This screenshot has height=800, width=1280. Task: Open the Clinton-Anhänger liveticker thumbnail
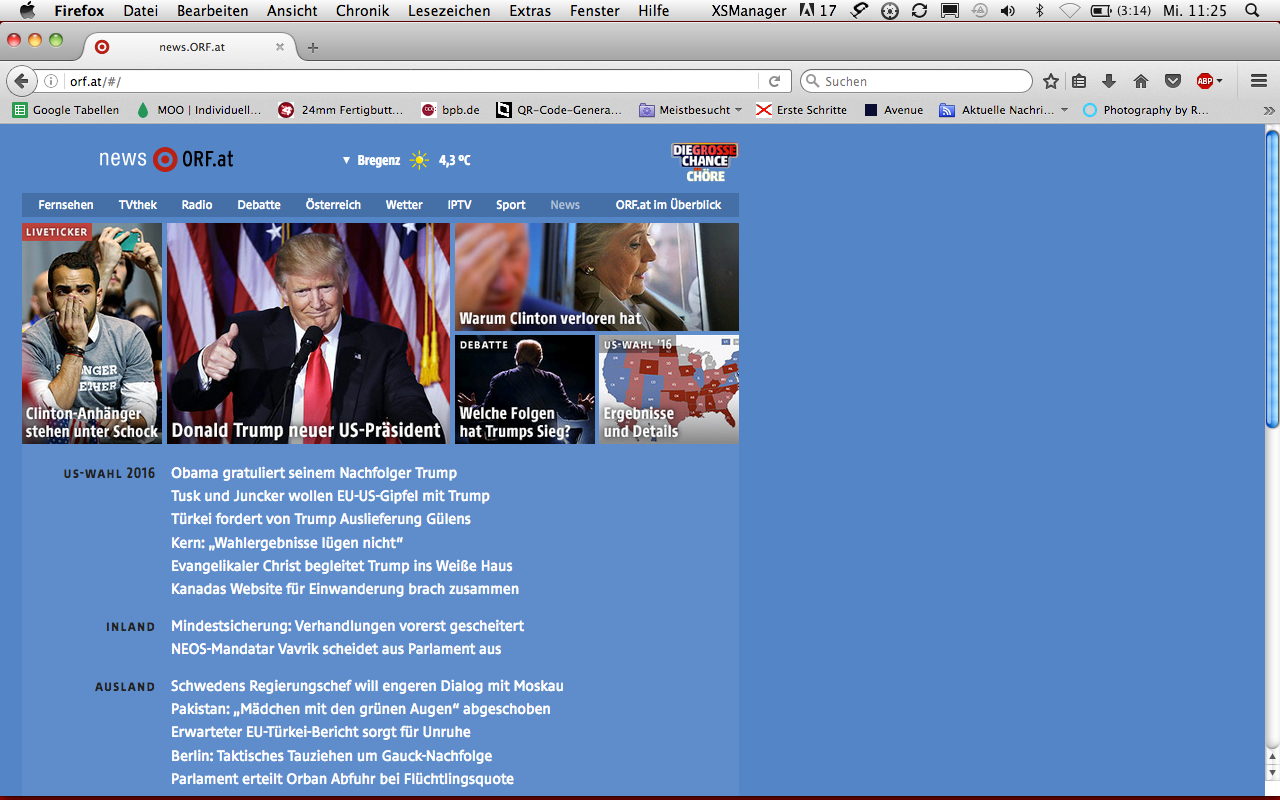click(92, 333)
